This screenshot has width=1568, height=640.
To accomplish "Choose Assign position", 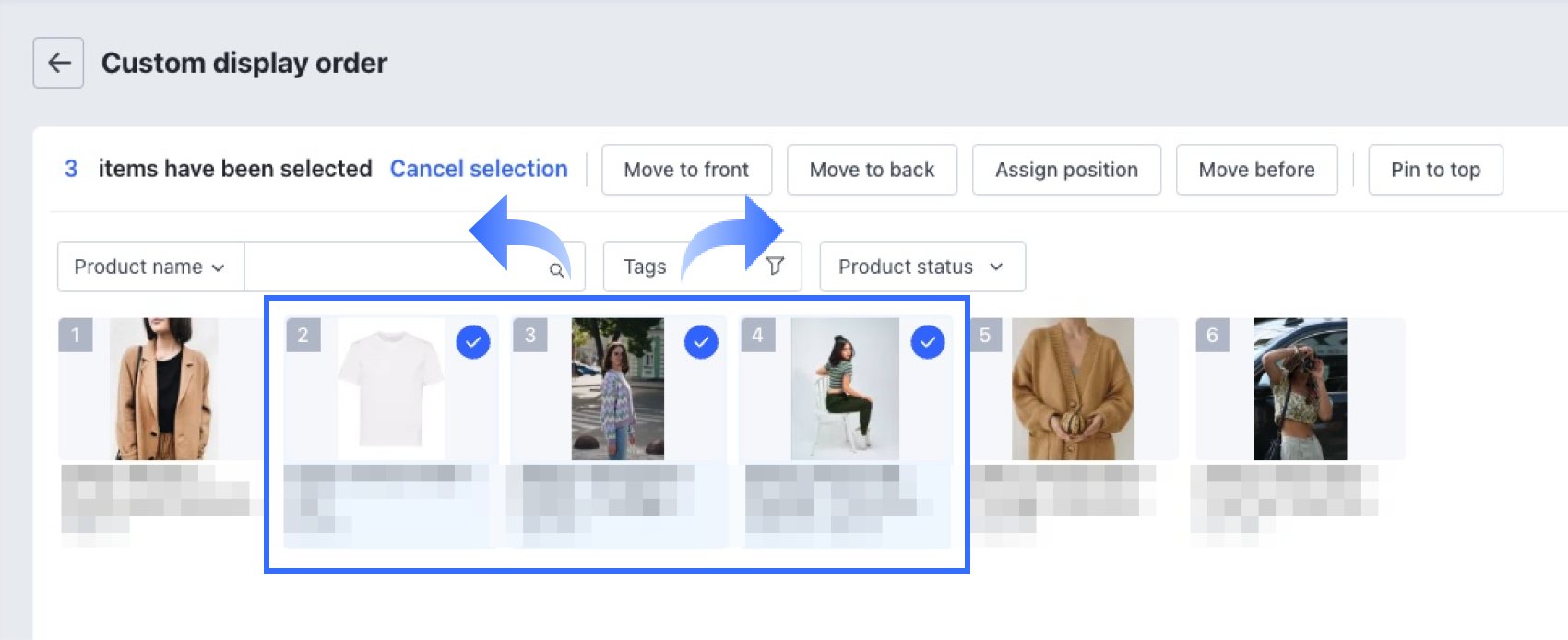I will click(1066, 170).
